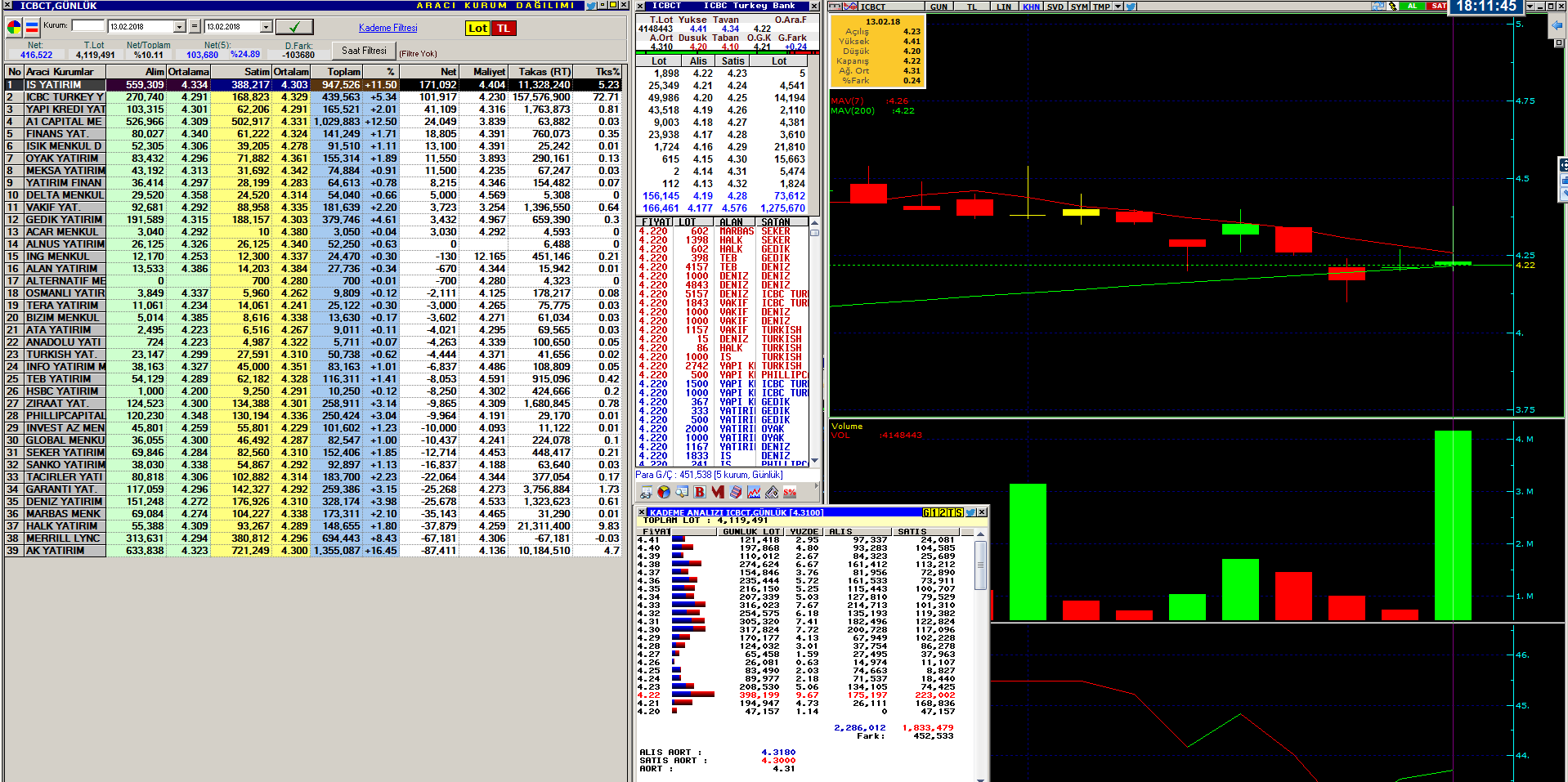
Task: Open the start date dropdown
Action: pyautogui.click(x=180, y=27)
